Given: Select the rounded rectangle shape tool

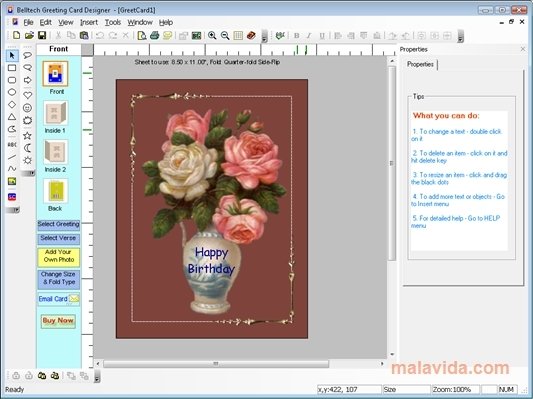Looking at the screenshot, I should coord(12,80).
